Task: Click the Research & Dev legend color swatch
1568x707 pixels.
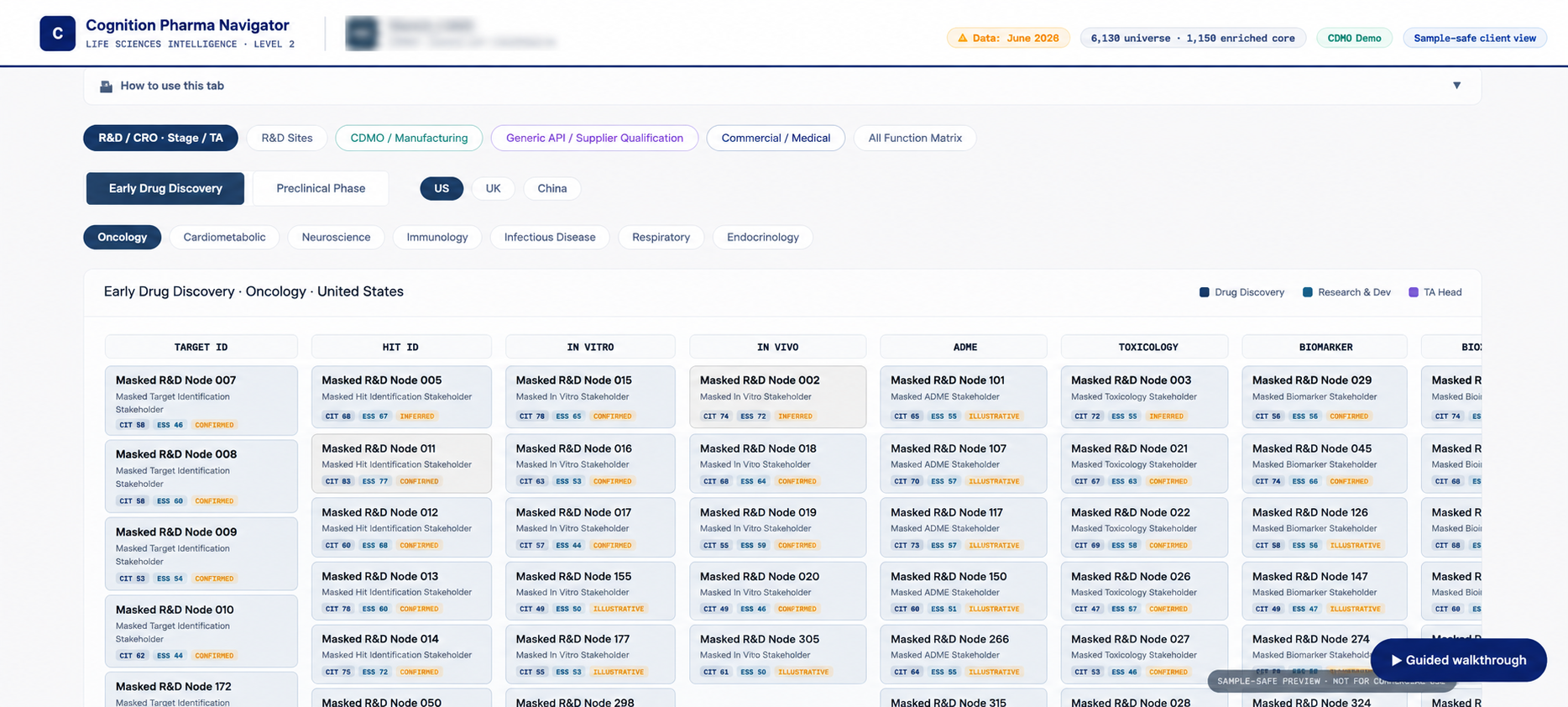Action: (x=1308, y=292)
